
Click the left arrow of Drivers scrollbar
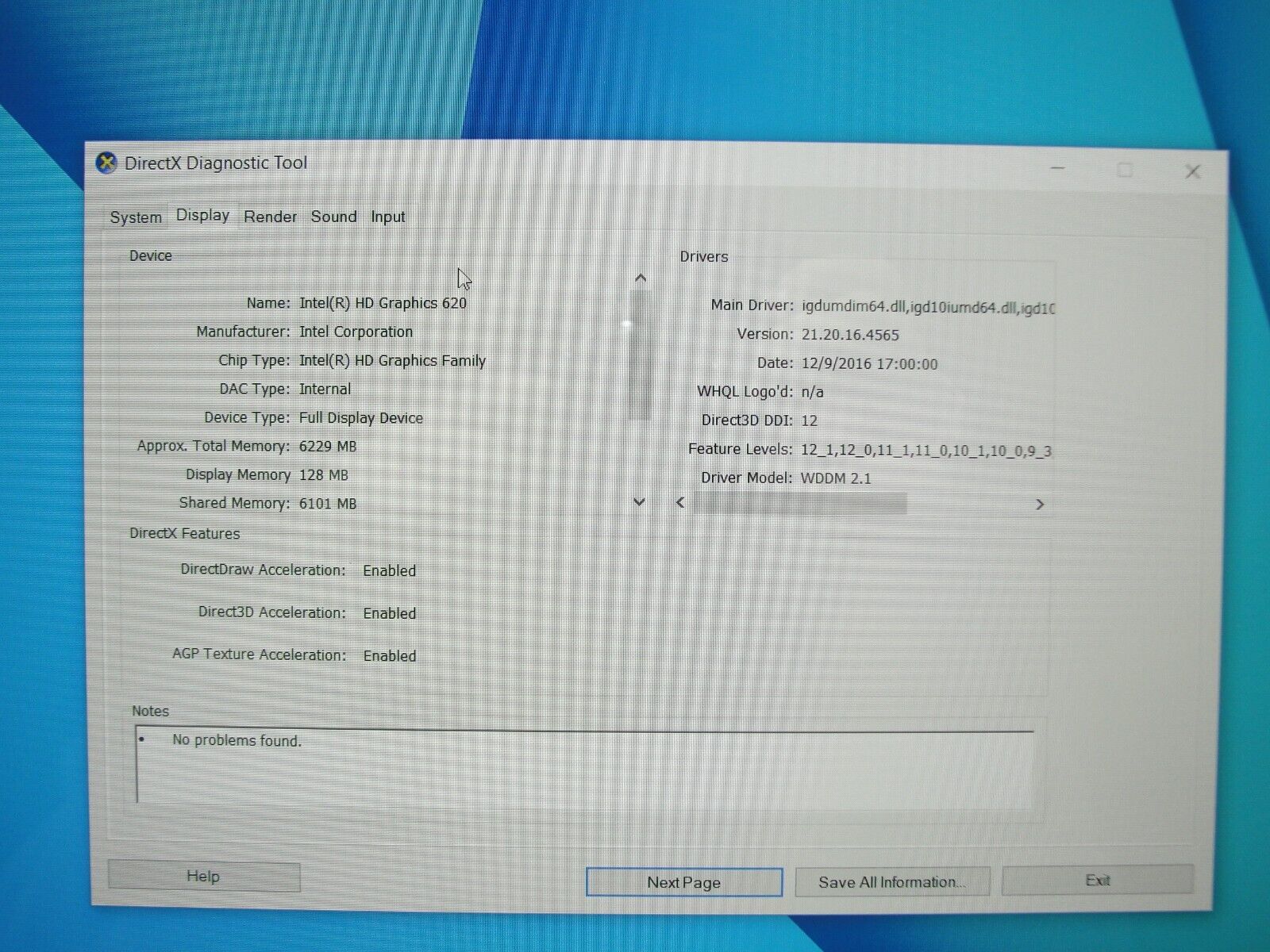pos(679,504)
